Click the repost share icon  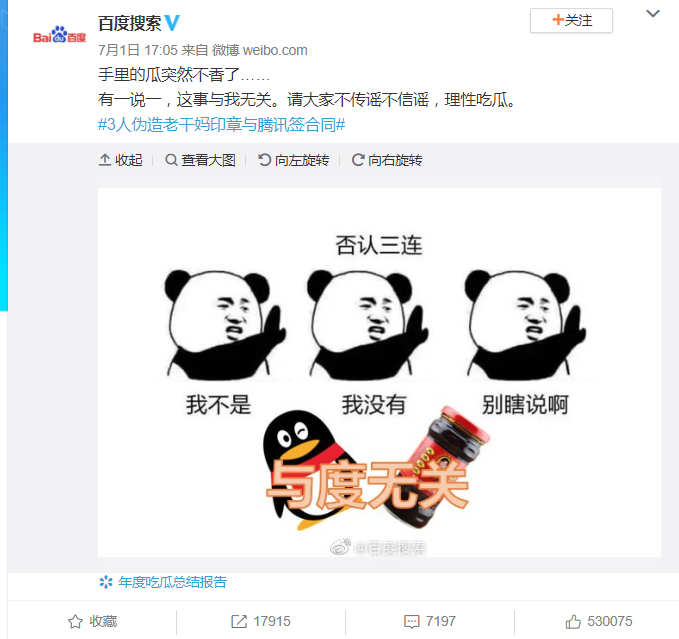239,621
